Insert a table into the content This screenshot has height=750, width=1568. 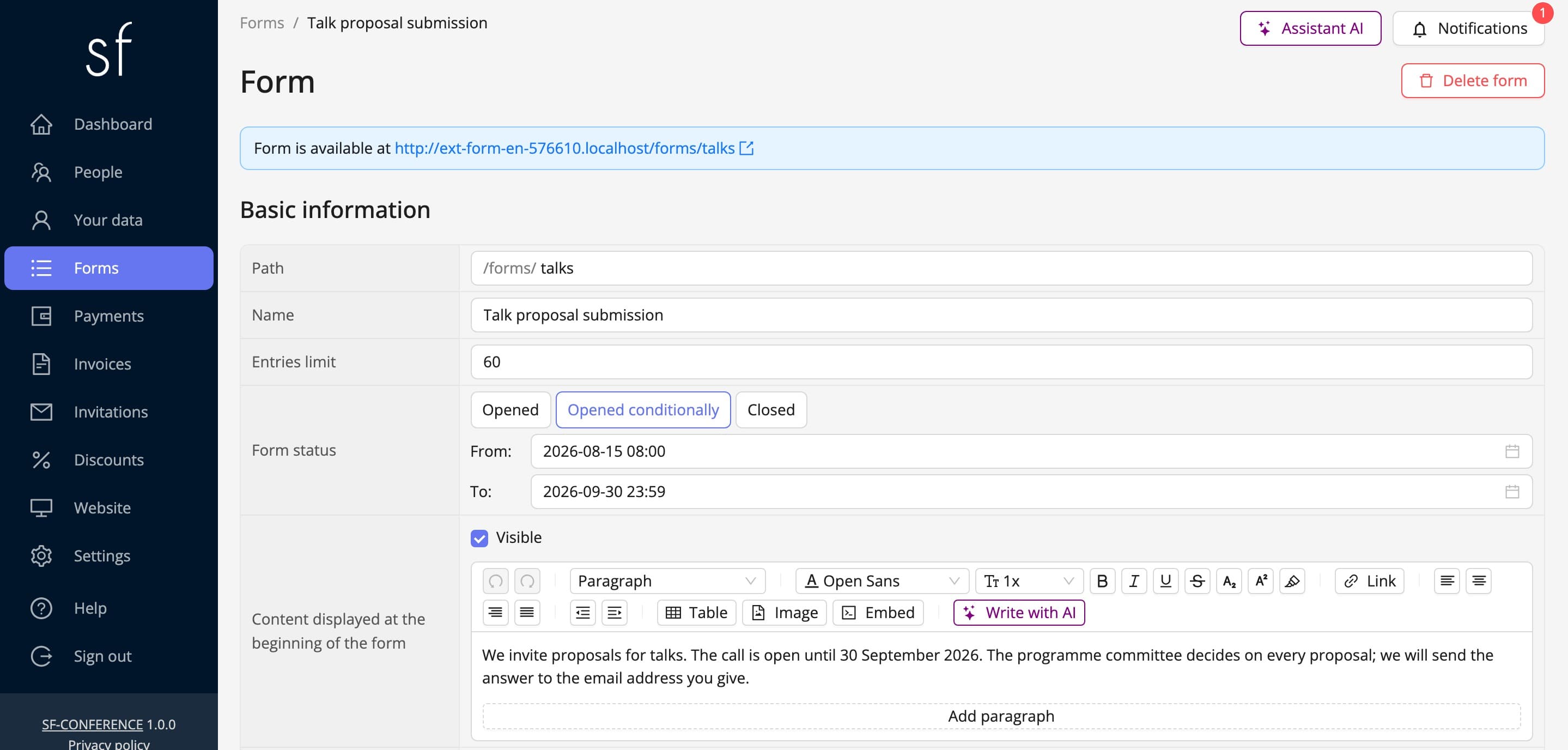(x=696, y=613)
